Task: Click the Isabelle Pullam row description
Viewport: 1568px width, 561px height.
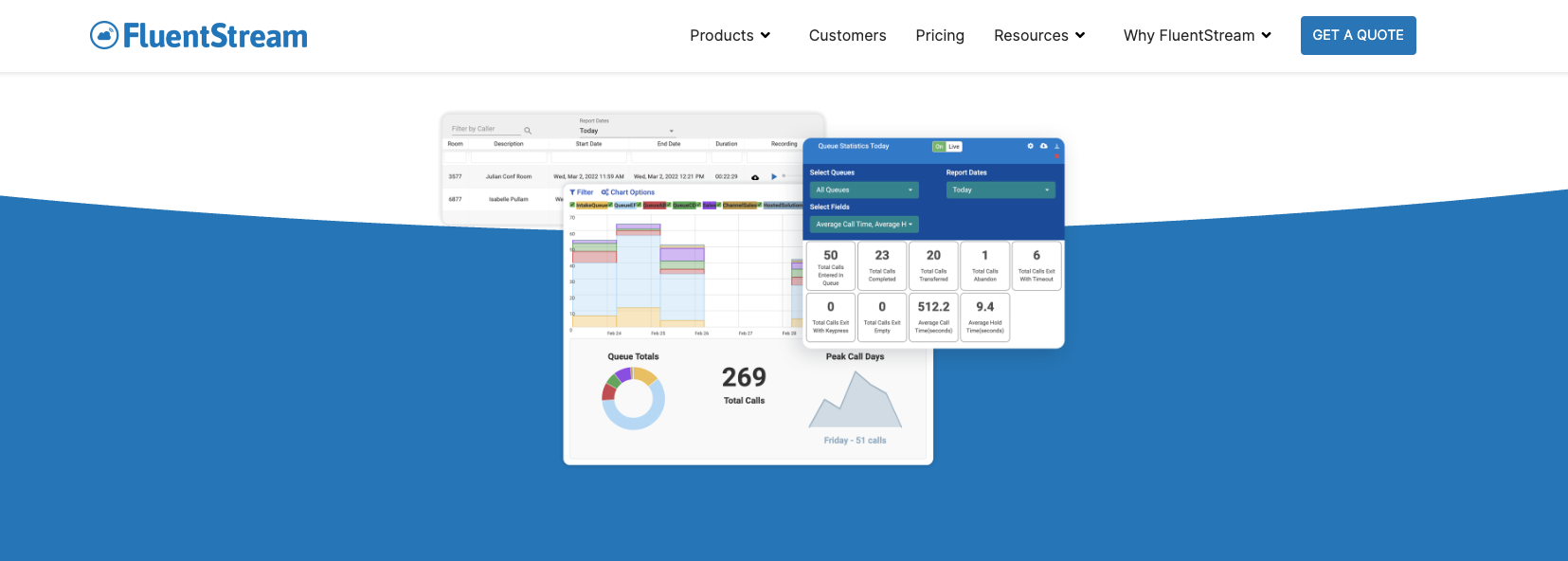Action: click(509, 200)
